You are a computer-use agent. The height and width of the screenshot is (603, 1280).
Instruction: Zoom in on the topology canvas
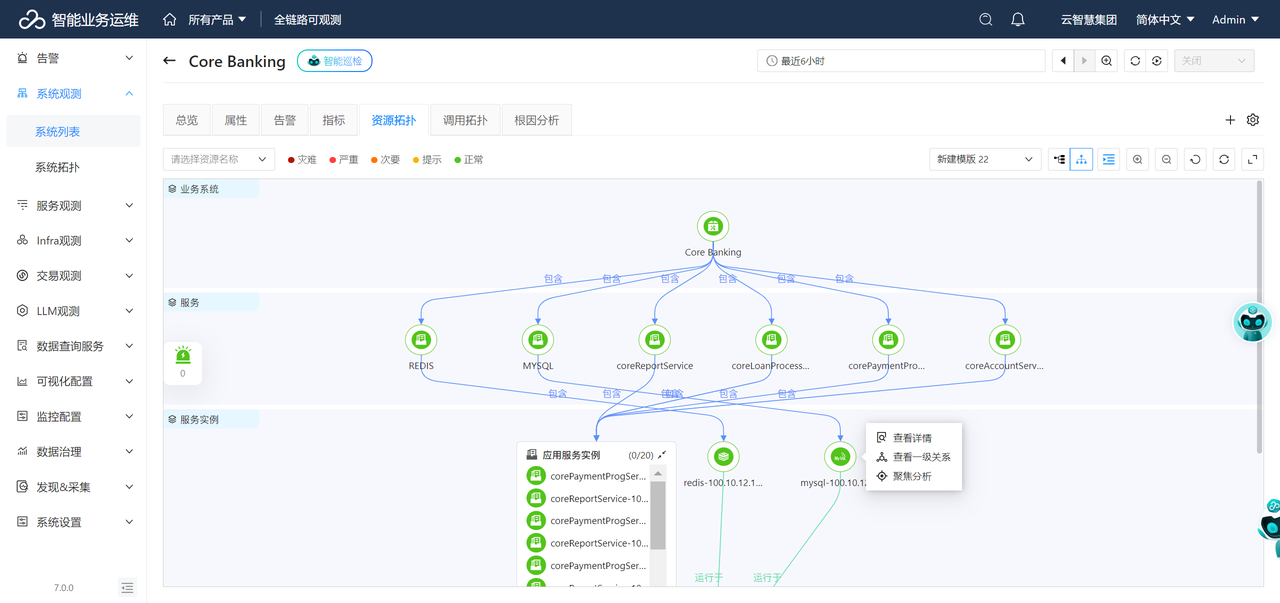click(1138, 159)
